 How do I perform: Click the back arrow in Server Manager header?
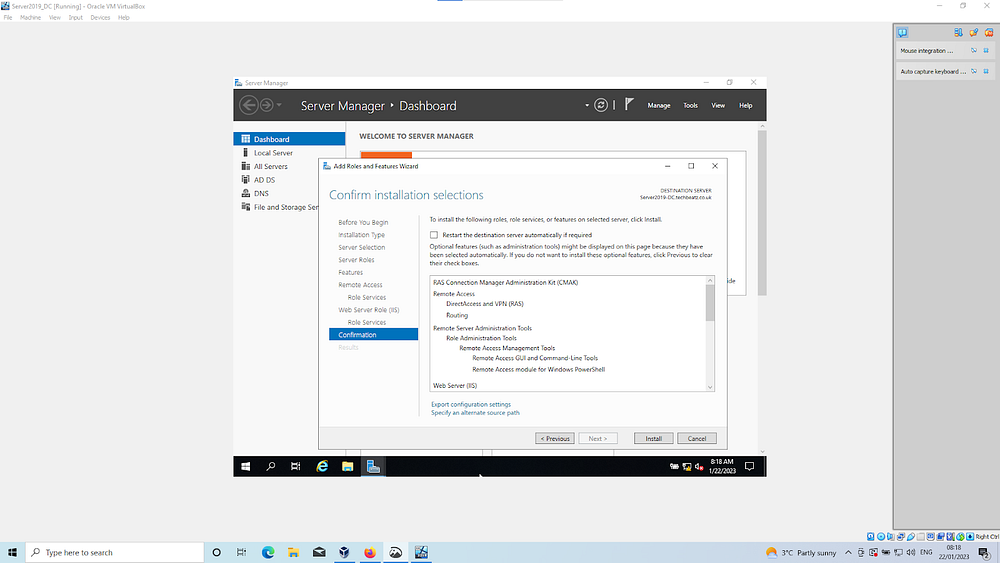[x=249, y=105]
